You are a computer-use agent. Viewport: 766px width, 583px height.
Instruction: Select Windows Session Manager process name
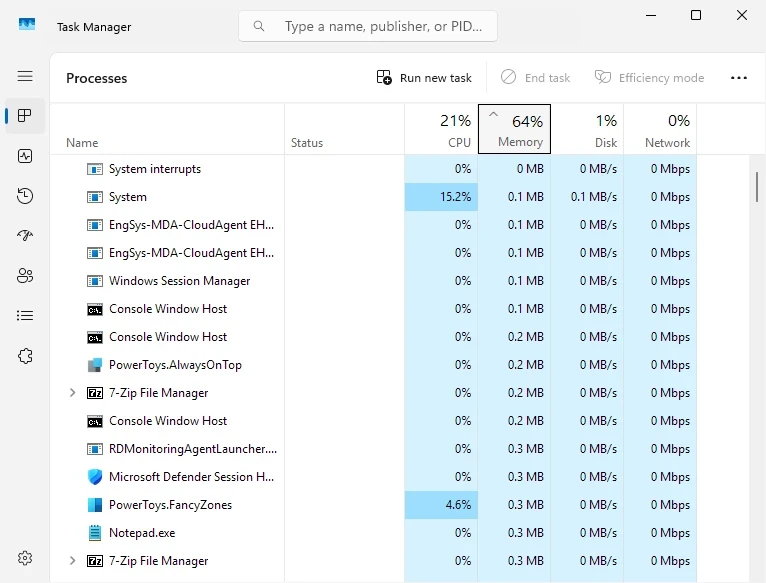[179, 281]
